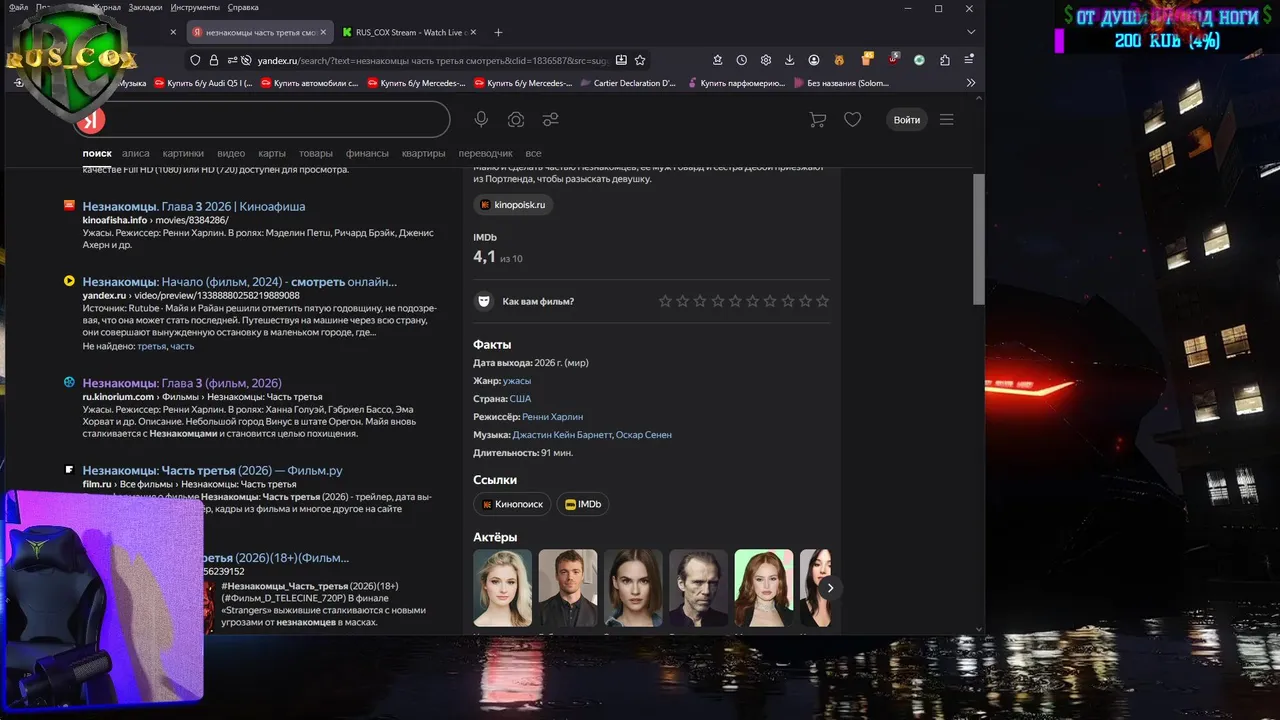Open Firefox downloads arrow icon
The width and height of the screenshot is (1280, 720).
point(790,60)
